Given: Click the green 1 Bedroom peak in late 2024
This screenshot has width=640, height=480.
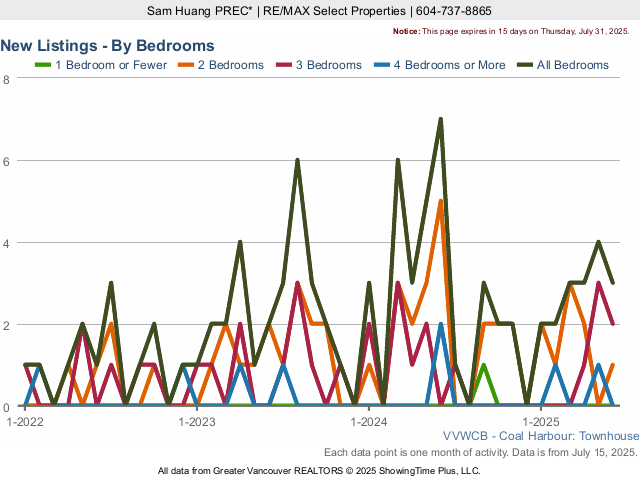Looking at the screenshot, I should pos(484,365).
